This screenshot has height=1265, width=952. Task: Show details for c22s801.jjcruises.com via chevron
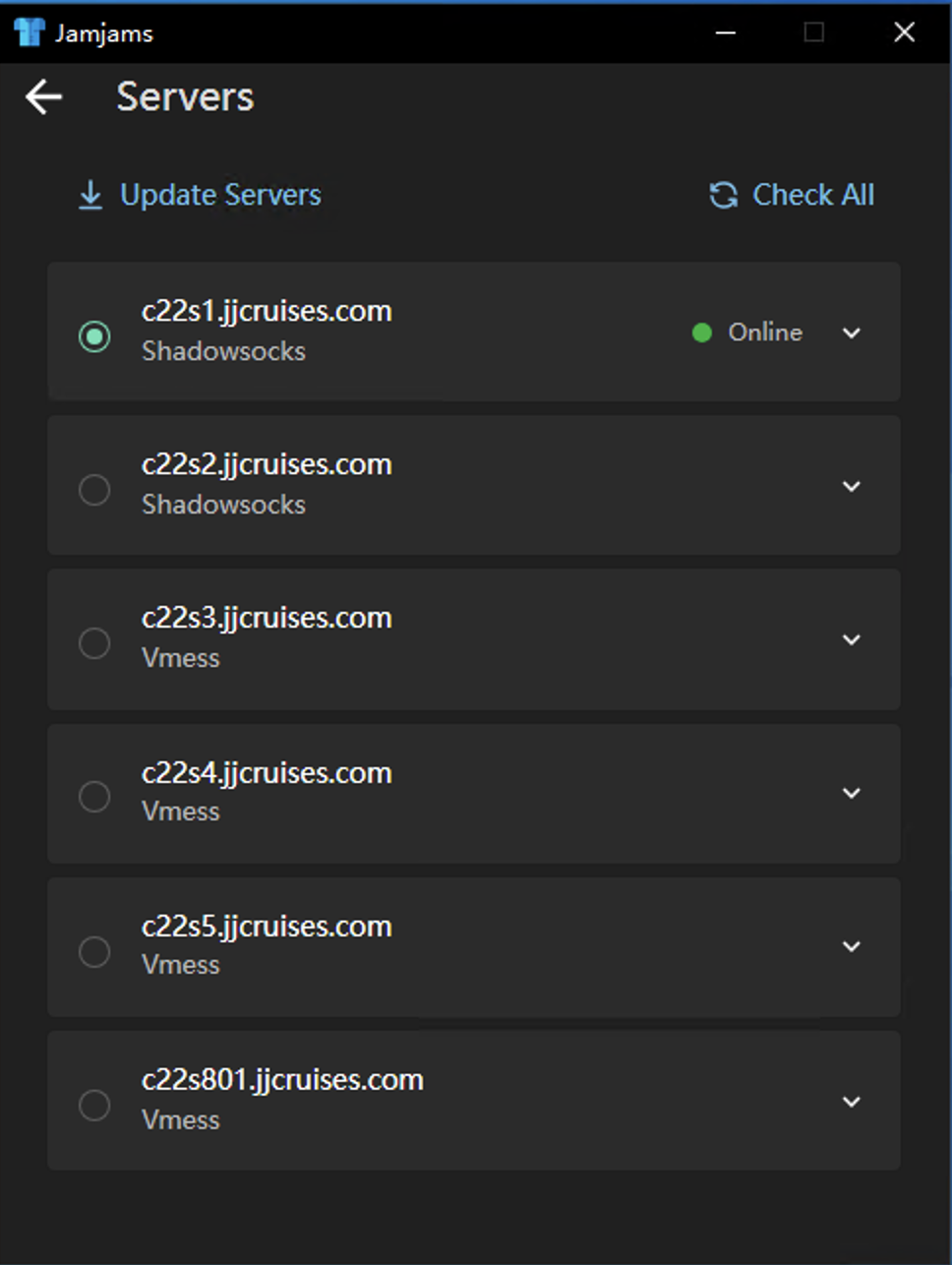tap(852, 1102)
